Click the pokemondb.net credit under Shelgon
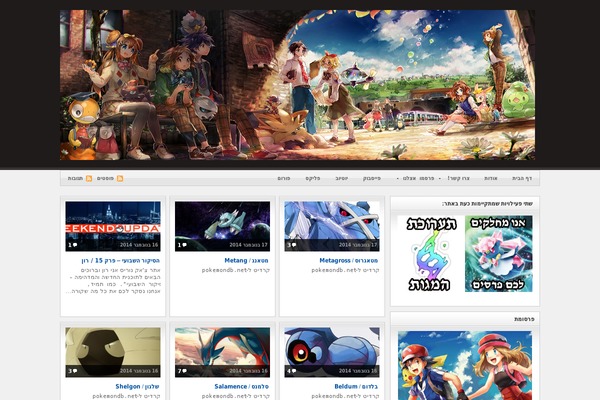Image resolution: width=600 pixels, height=400 pixels. click(127, 396)
